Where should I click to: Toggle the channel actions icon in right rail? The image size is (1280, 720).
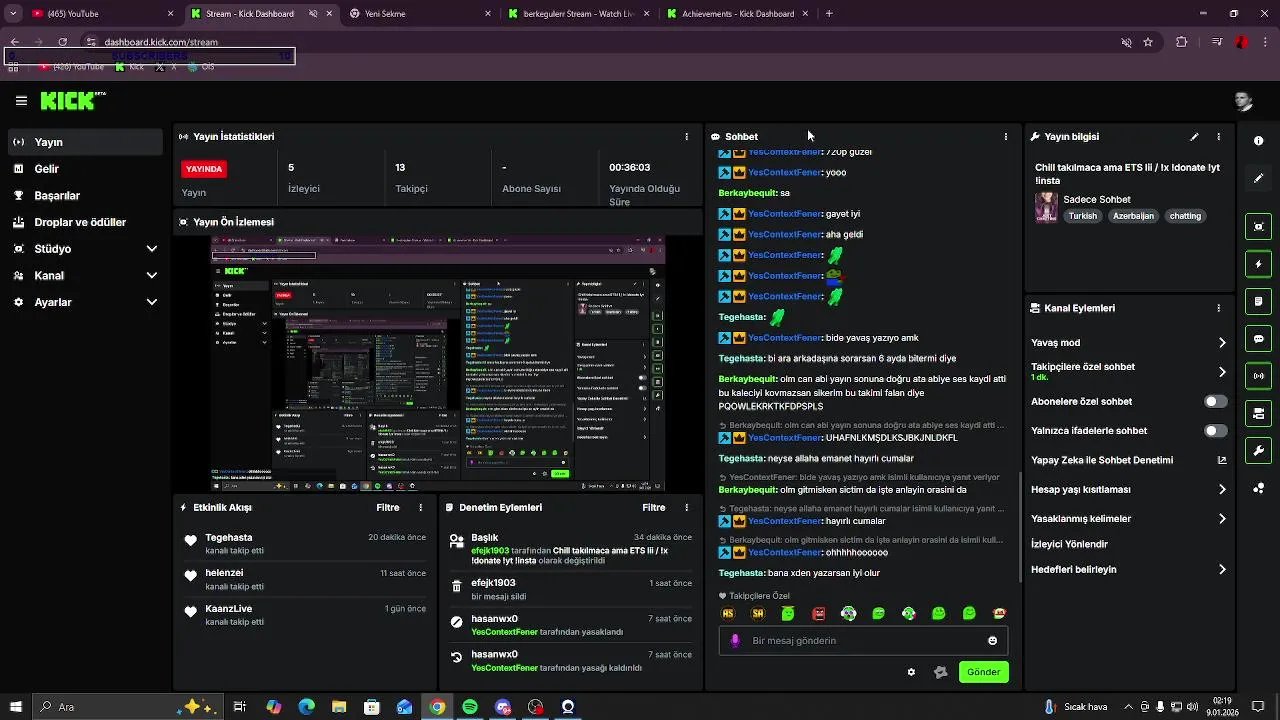pyautogui.click(x=1259, y=413)
